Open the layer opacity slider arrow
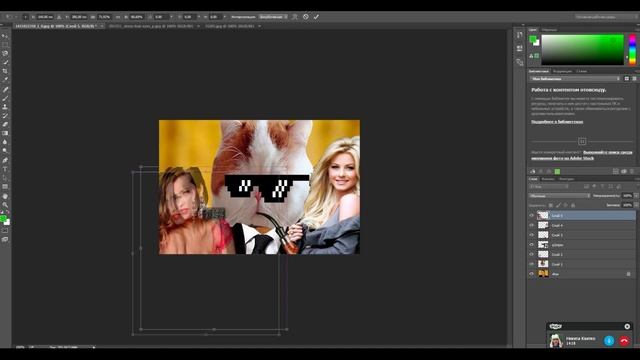This screenshot has width=640, height=360. [636, 196]
